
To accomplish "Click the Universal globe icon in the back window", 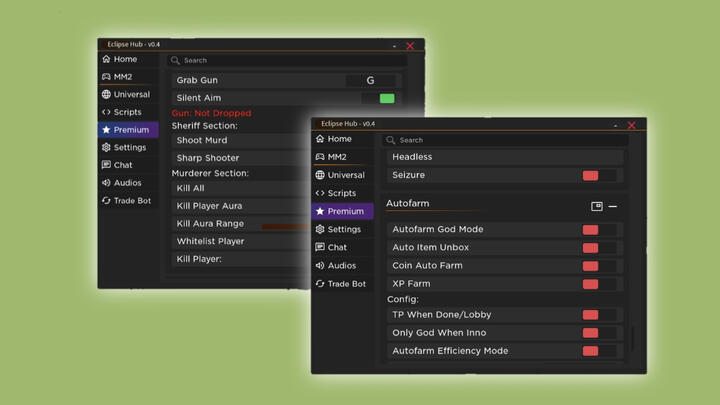I will (x=106, y=95).
